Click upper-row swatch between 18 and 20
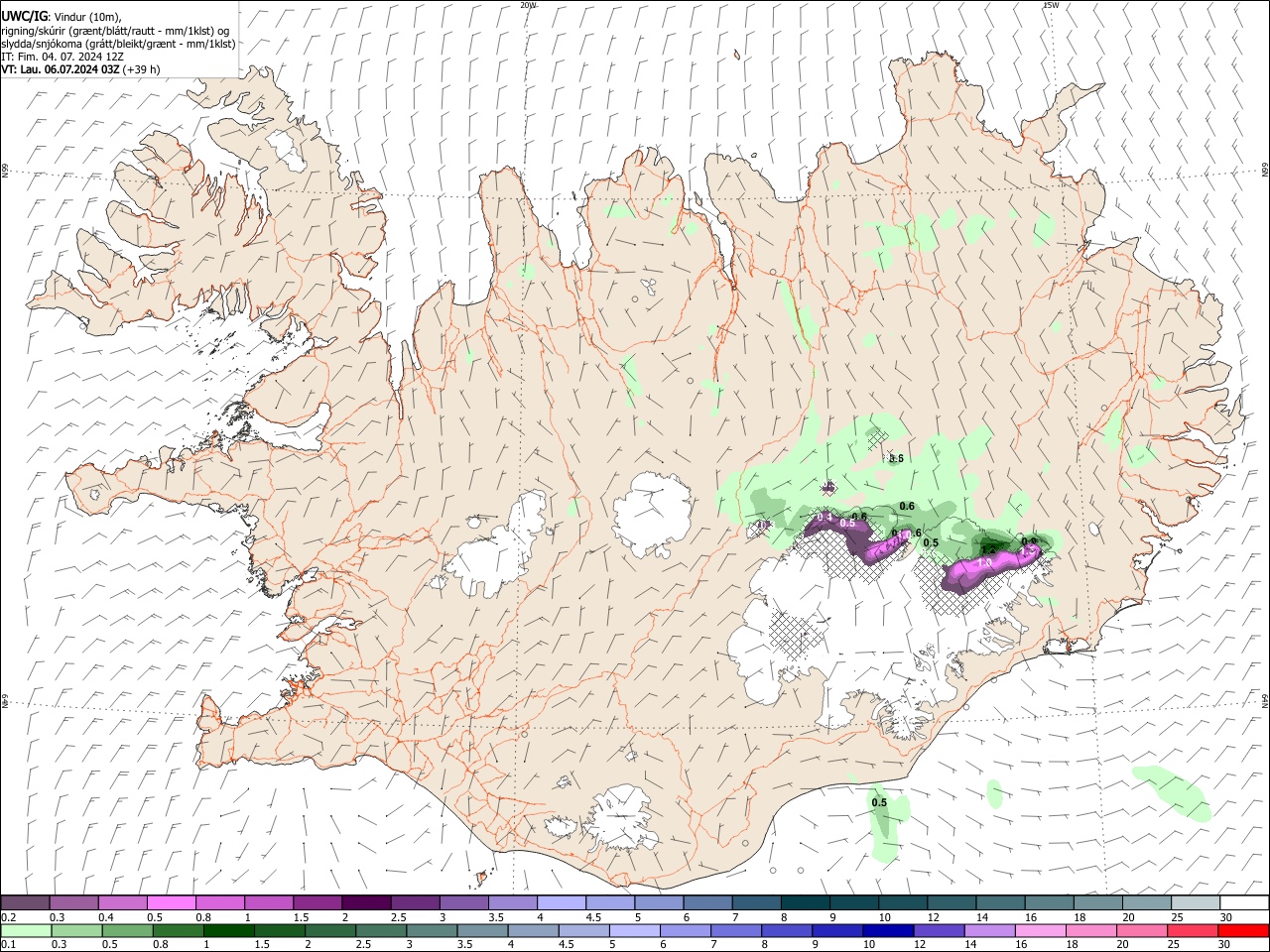Image resolution: width=1270 pixels, height=952 pixels. 1096,902
